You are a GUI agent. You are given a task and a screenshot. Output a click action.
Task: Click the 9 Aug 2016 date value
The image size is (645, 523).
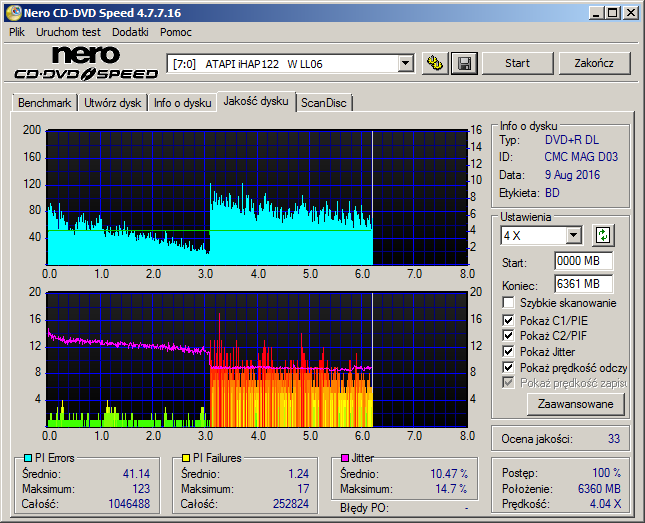[572, 175]
